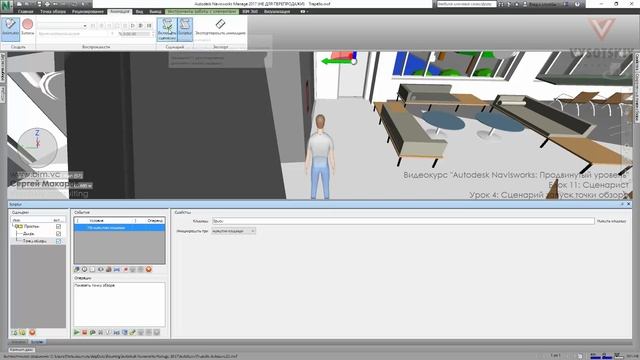The image size is (640, 360).
Task: Click the green move gizmo arrow in the viewport
Action: tap(337, 61)
